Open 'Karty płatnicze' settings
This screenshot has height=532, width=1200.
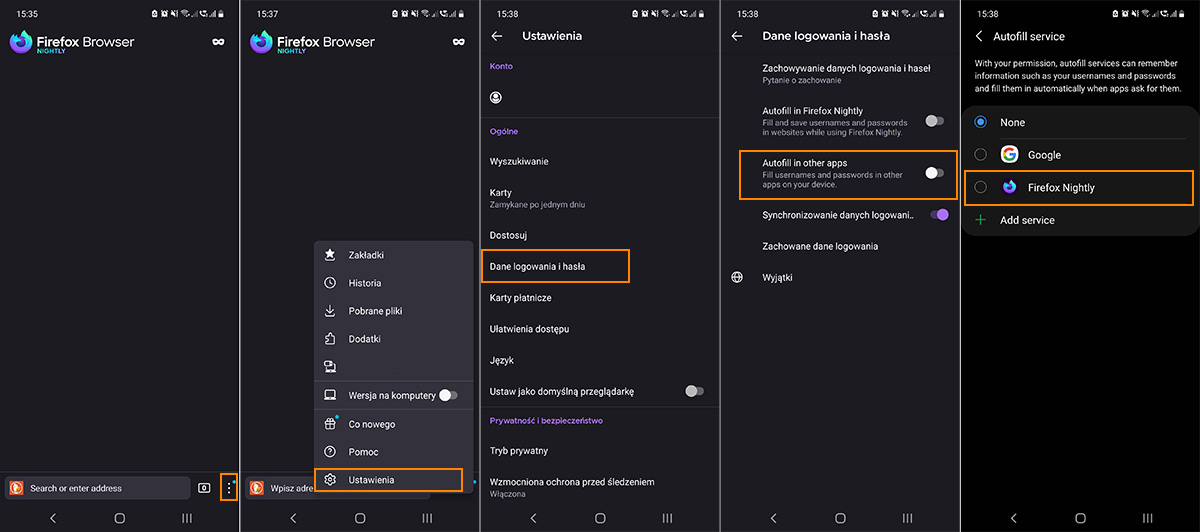point(600,298)
